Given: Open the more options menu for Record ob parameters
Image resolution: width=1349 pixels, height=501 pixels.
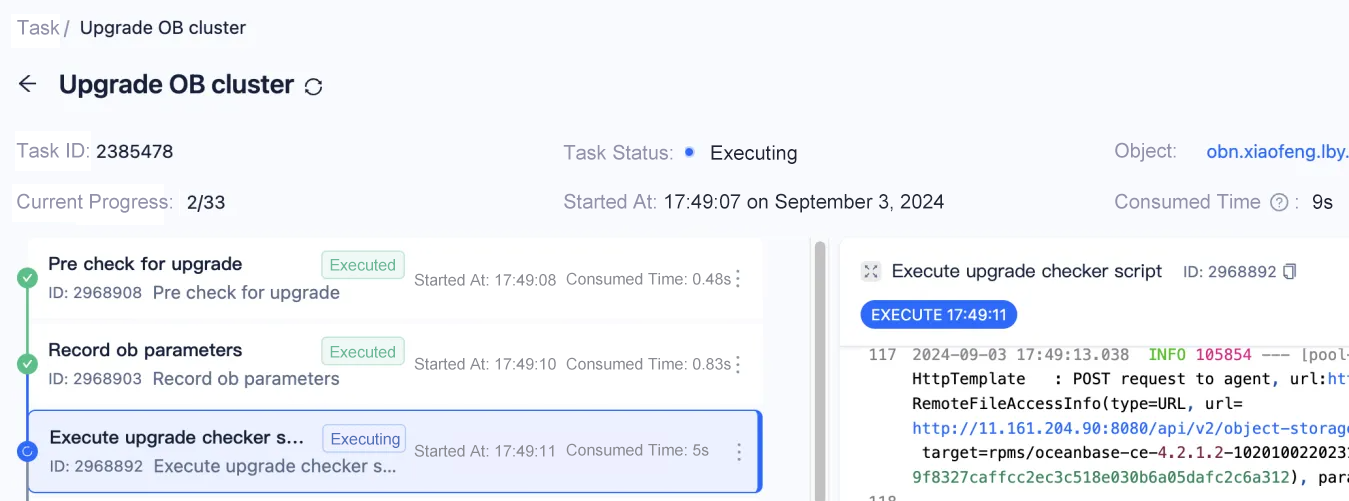Looking at the screenshot, I should (739, 365).
